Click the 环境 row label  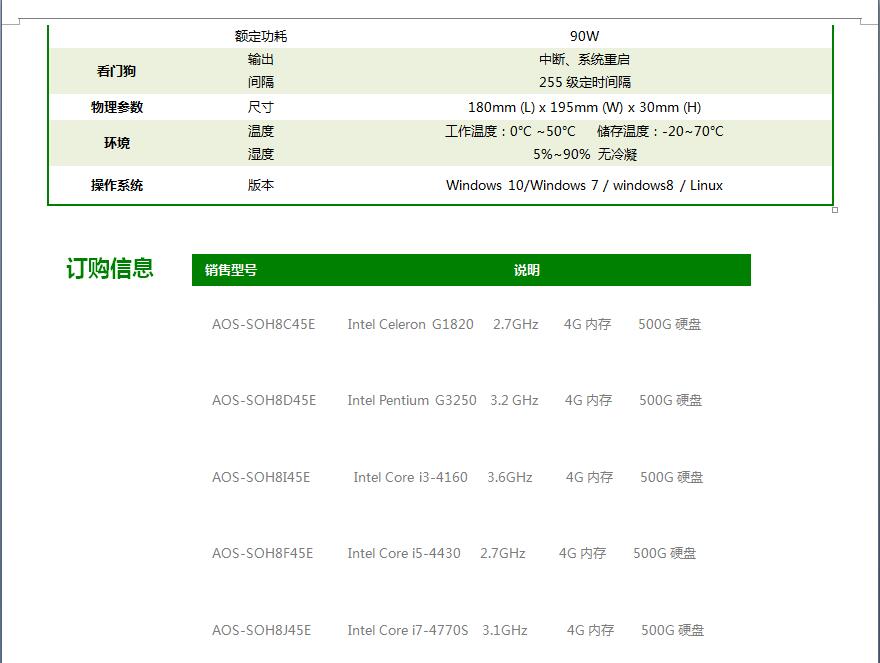(117, 143)
